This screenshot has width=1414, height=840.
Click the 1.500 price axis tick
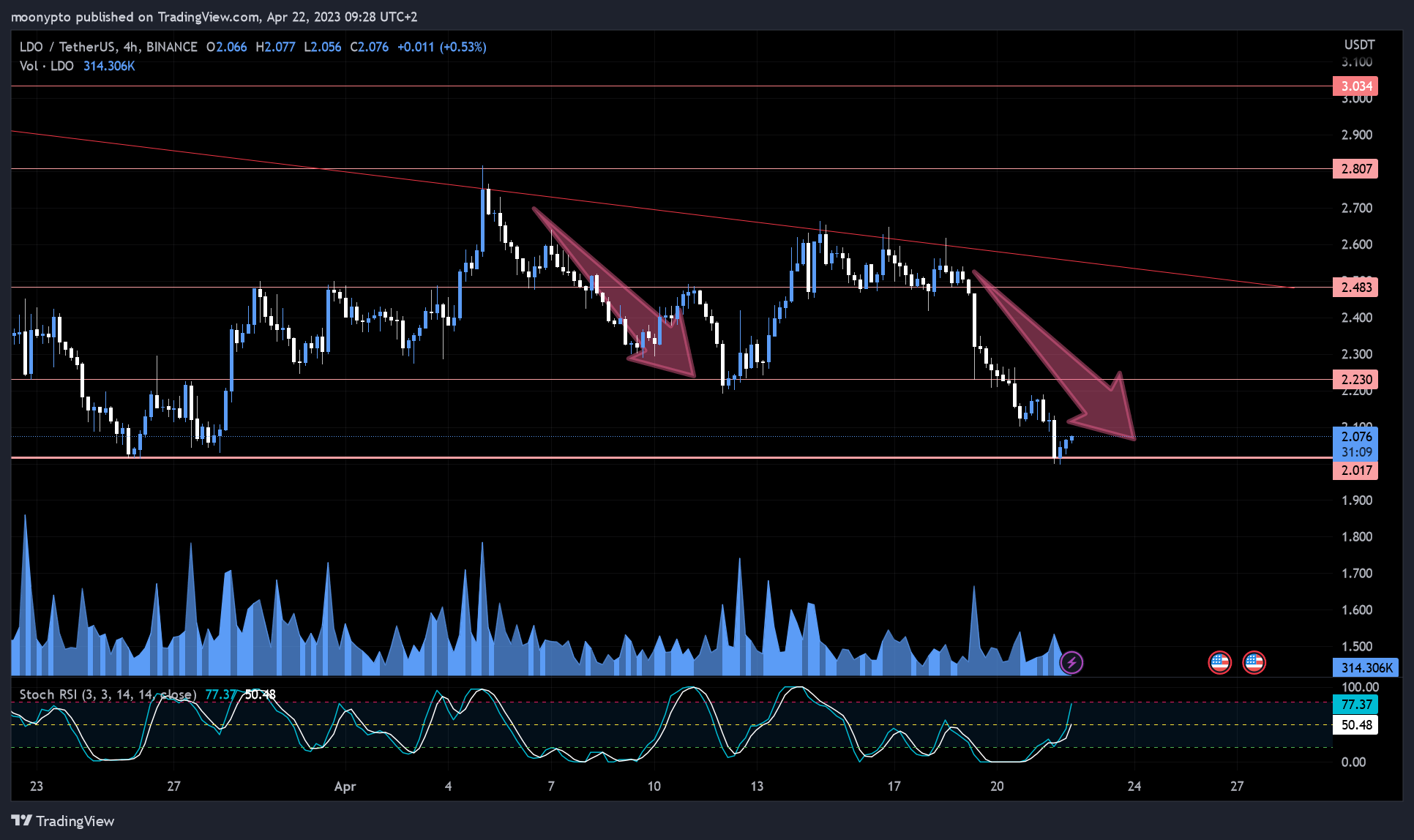tap(1356, 647)
